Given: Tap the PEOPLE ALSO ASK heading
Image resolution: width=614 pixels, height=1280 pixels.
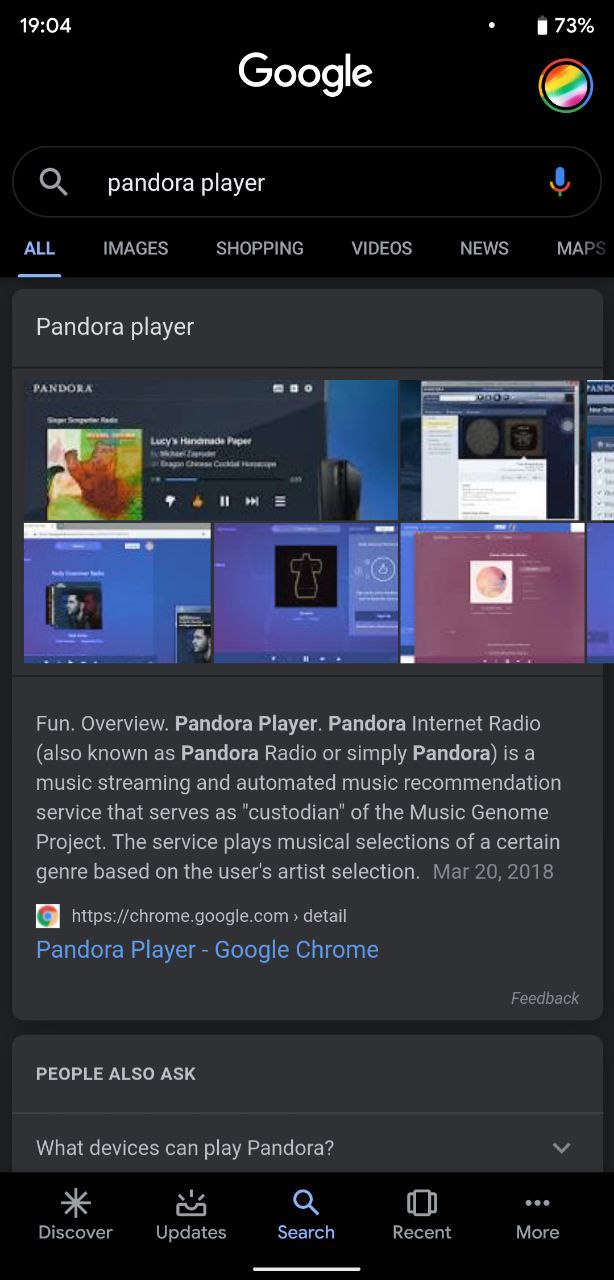Looking at the screenshot, I should tap(116, 1074).
